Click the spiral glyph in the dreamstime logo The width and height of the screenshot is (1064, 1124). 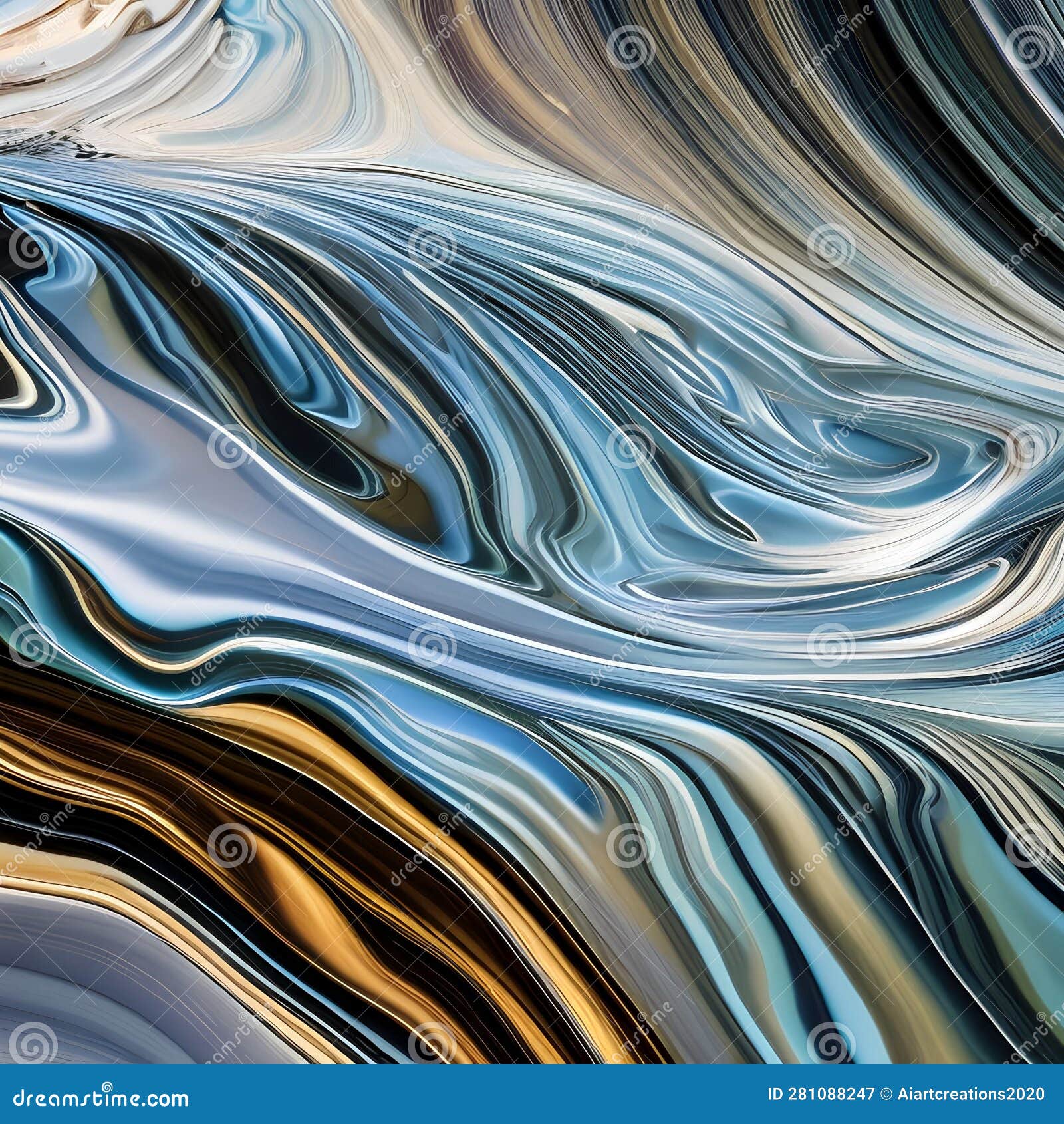pos(106,1086)
